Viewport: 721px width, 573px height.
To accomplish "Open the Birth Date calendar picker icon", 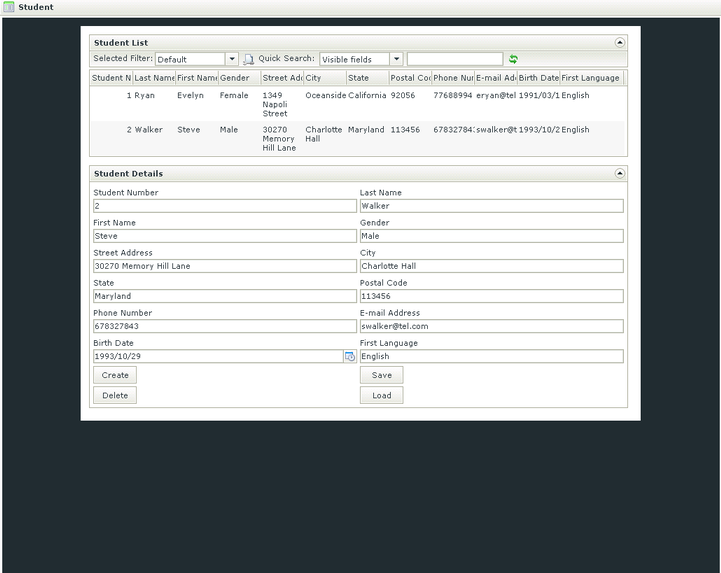I will click(350, 356).
